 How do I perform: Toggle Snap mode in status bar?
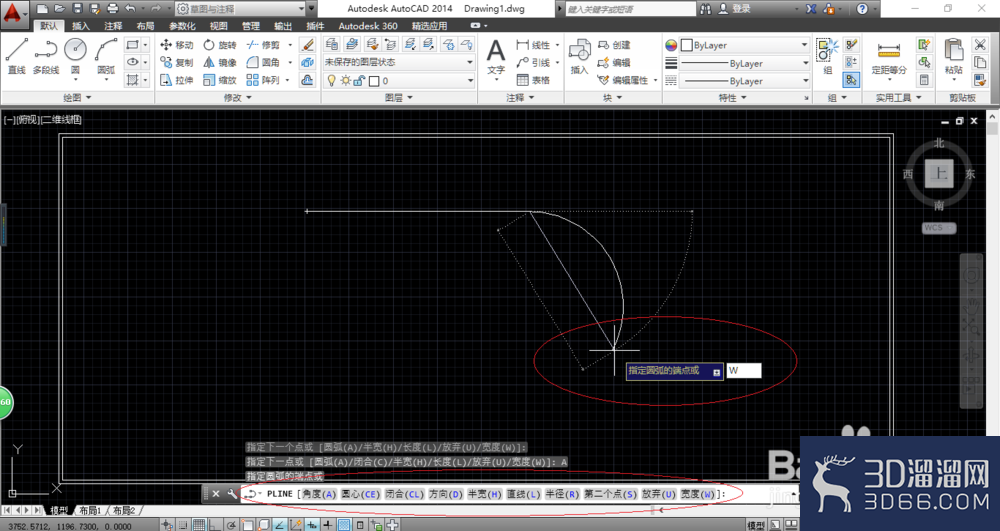point(183,525)
